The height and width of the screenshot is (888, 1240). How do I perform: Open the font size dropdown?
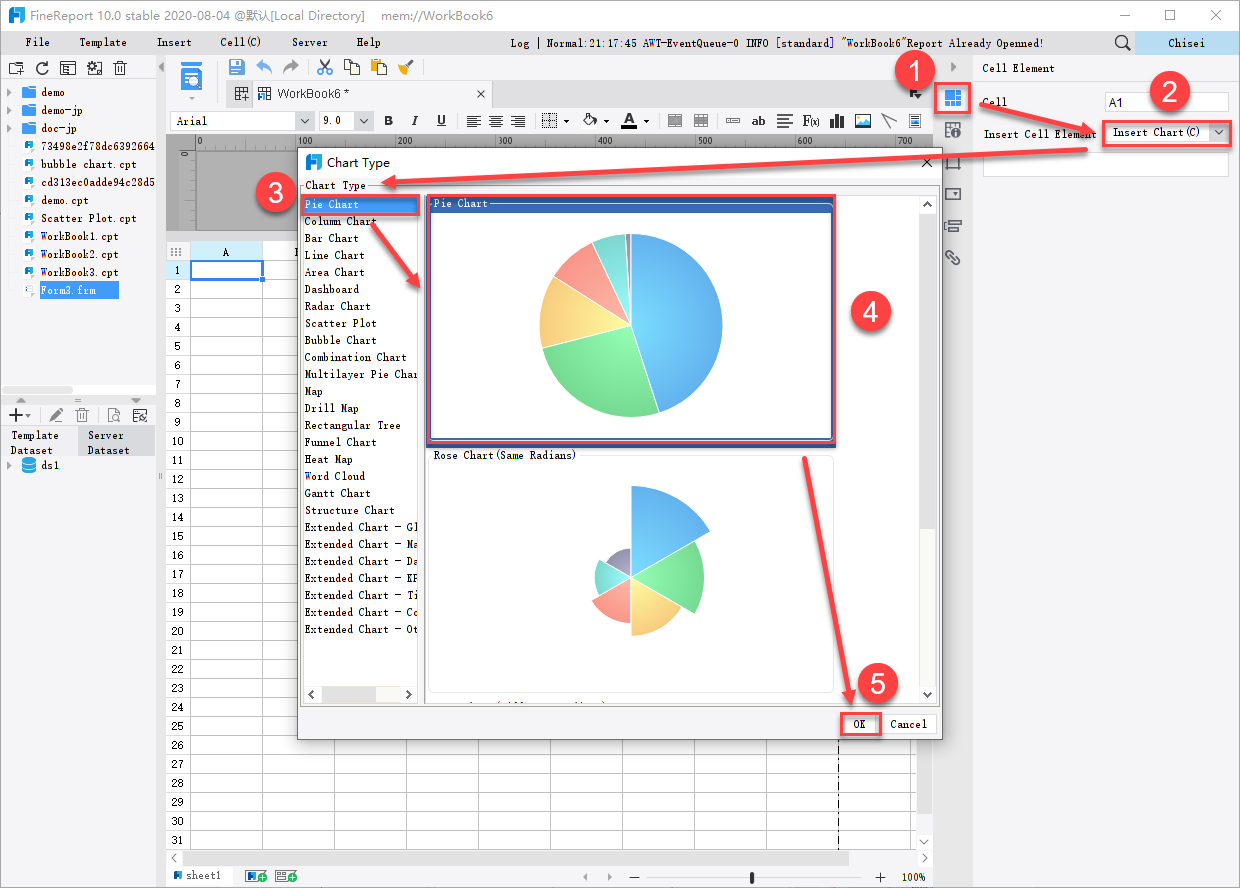362,120
